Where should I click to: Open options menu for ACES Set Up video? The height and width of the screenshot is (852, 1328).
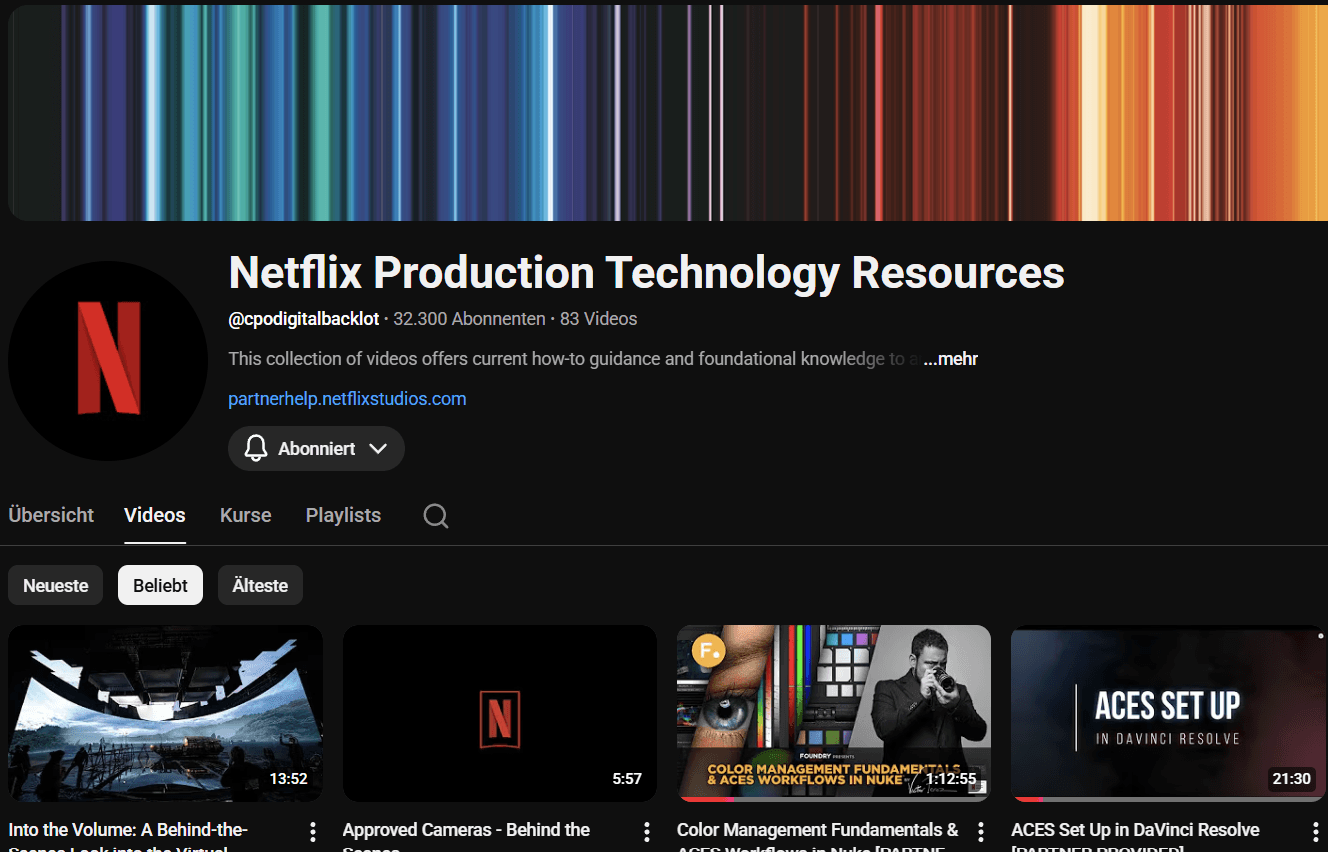[x=1315, y=832]
